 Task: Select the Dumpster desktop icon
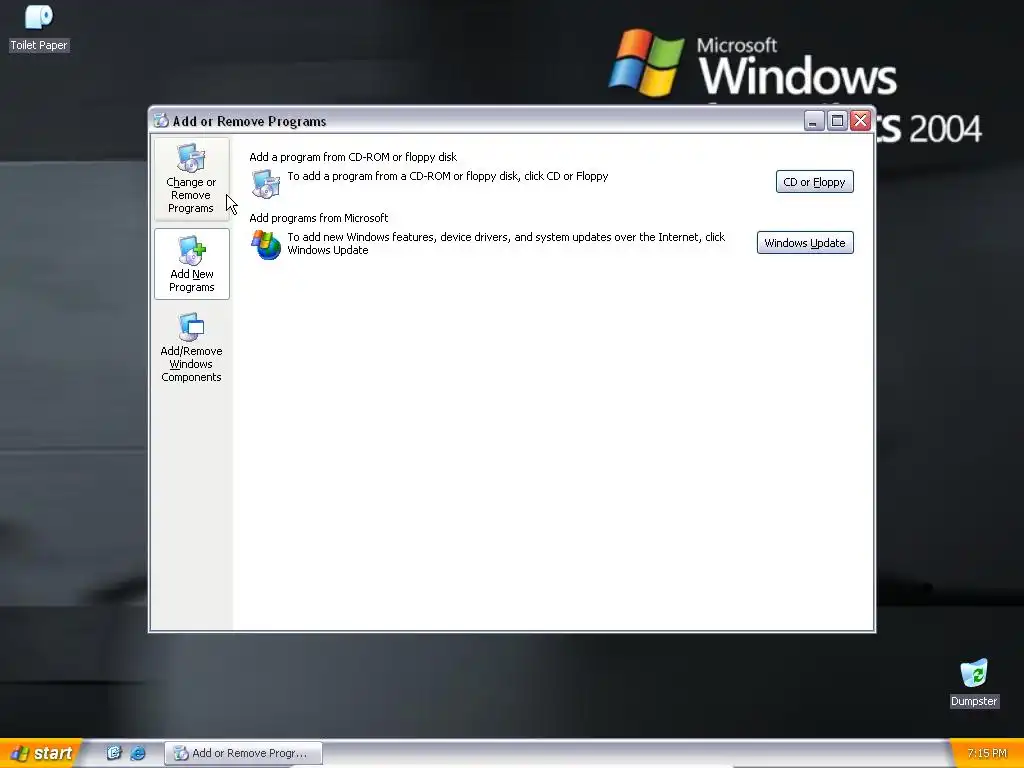click(974, 682)
